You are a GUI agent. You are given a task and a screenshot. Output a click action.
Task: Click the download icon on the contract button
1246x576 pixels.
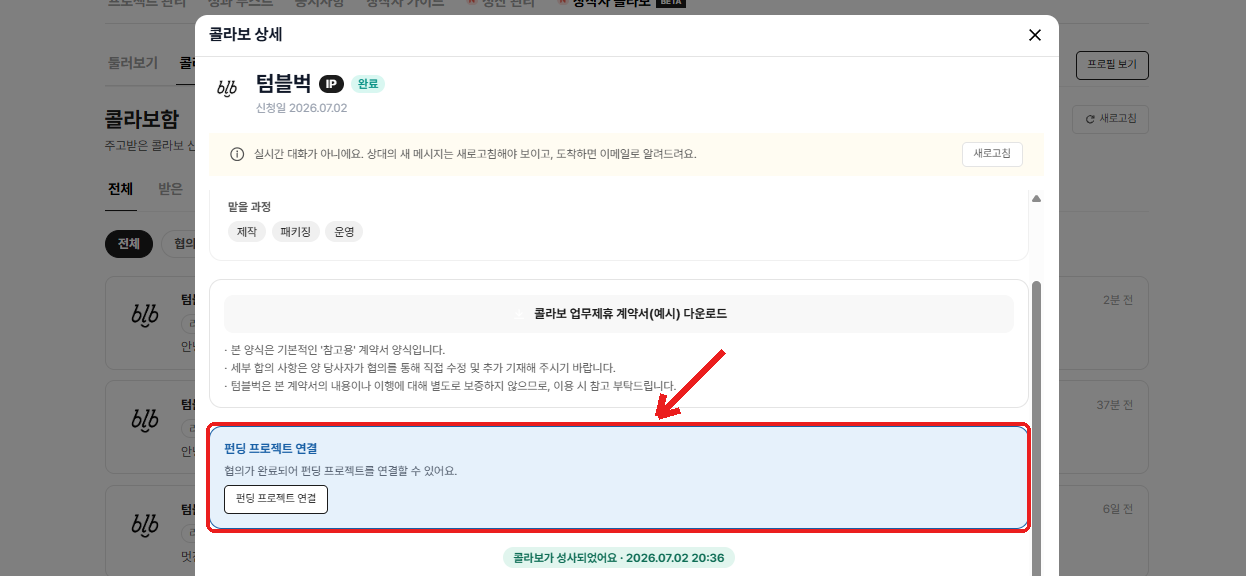pos(519,313)
